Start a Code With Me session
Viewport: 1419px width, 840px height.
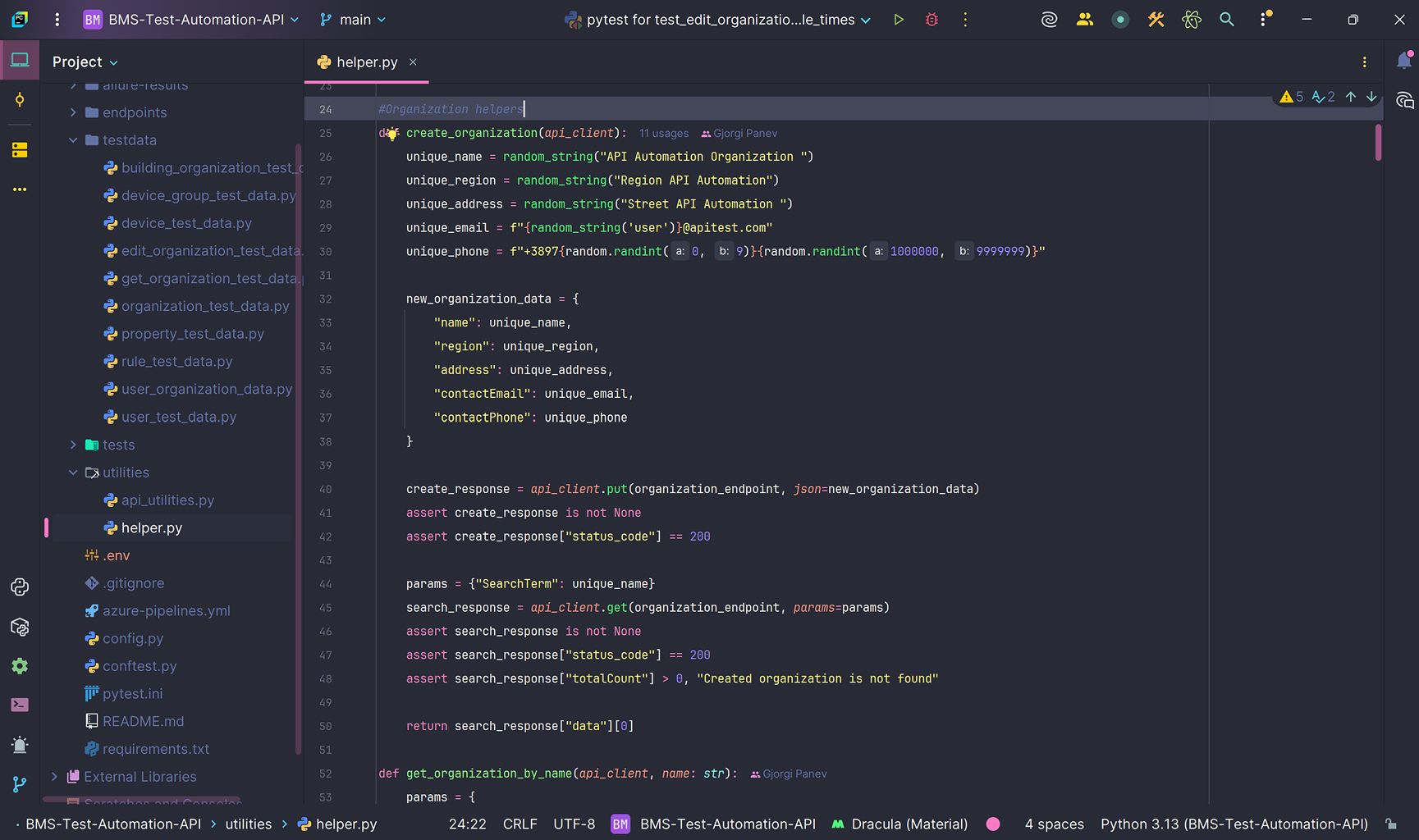pos(1085,19)
